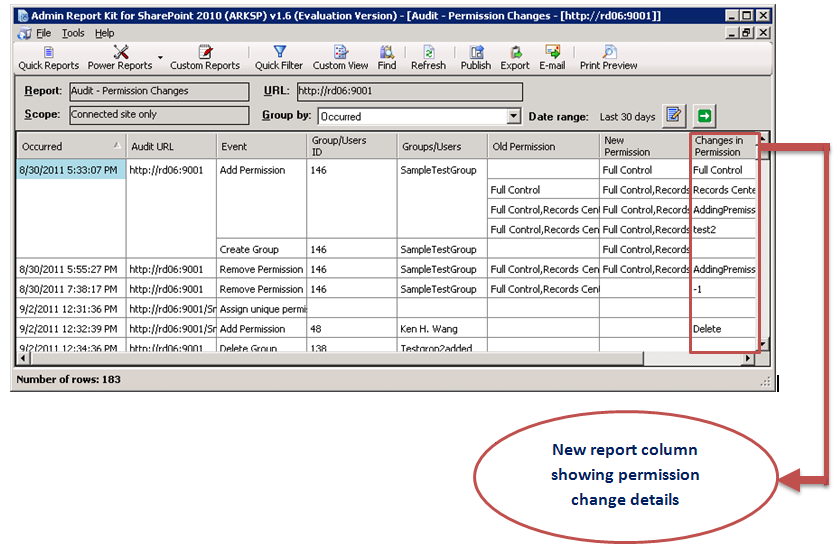Click the test2 permission change cell

point(724,230)
